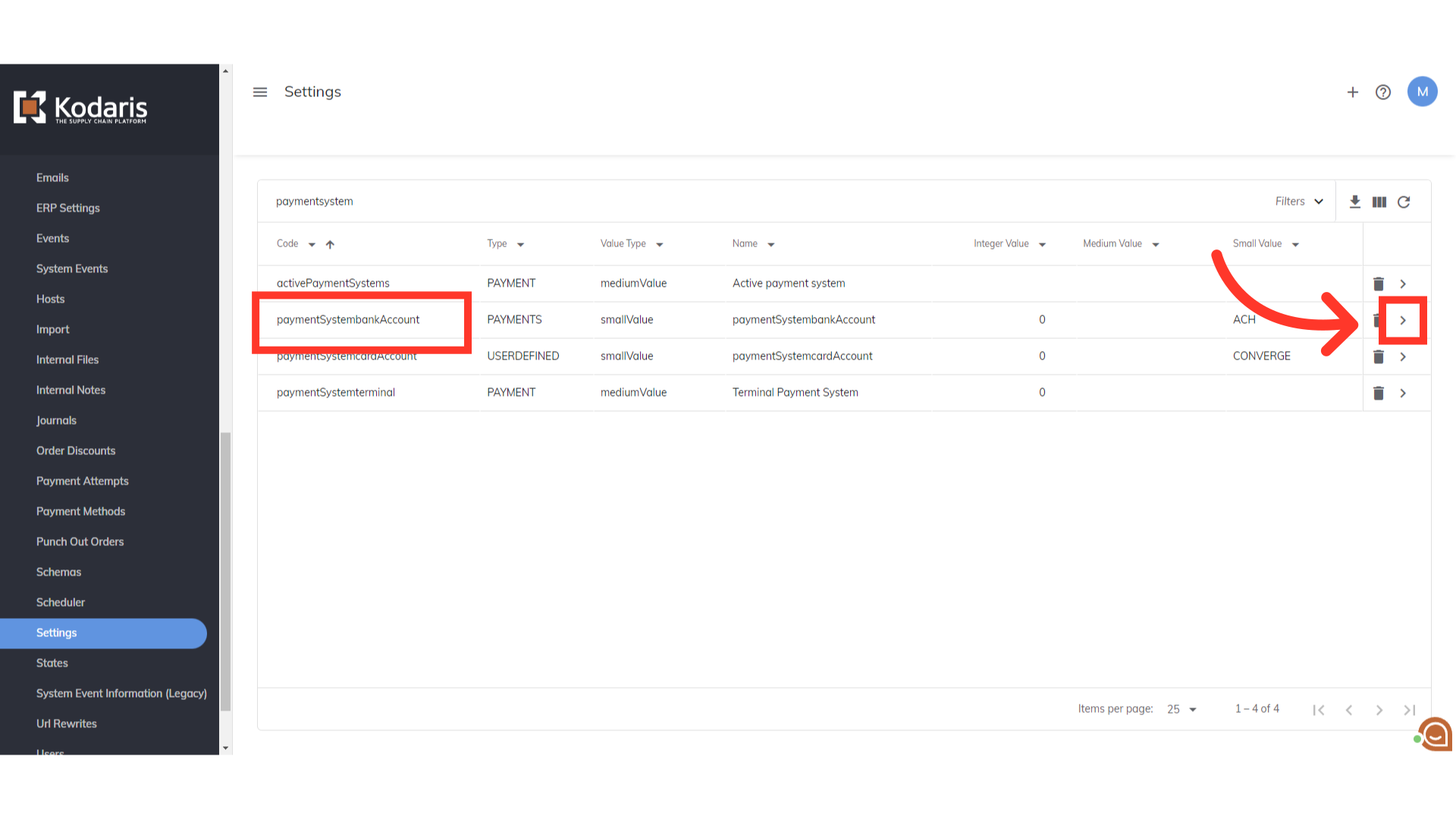Open items per page dropdown
The width and height of the screenshot is (1456, 819).
coord(1181,709)
